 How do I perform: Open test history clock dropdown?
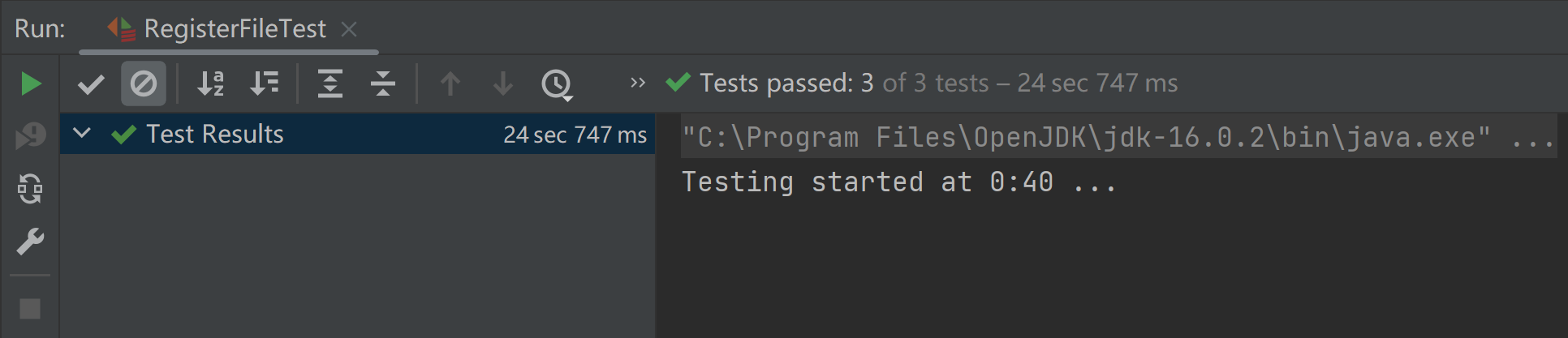(x=557, y=84)
